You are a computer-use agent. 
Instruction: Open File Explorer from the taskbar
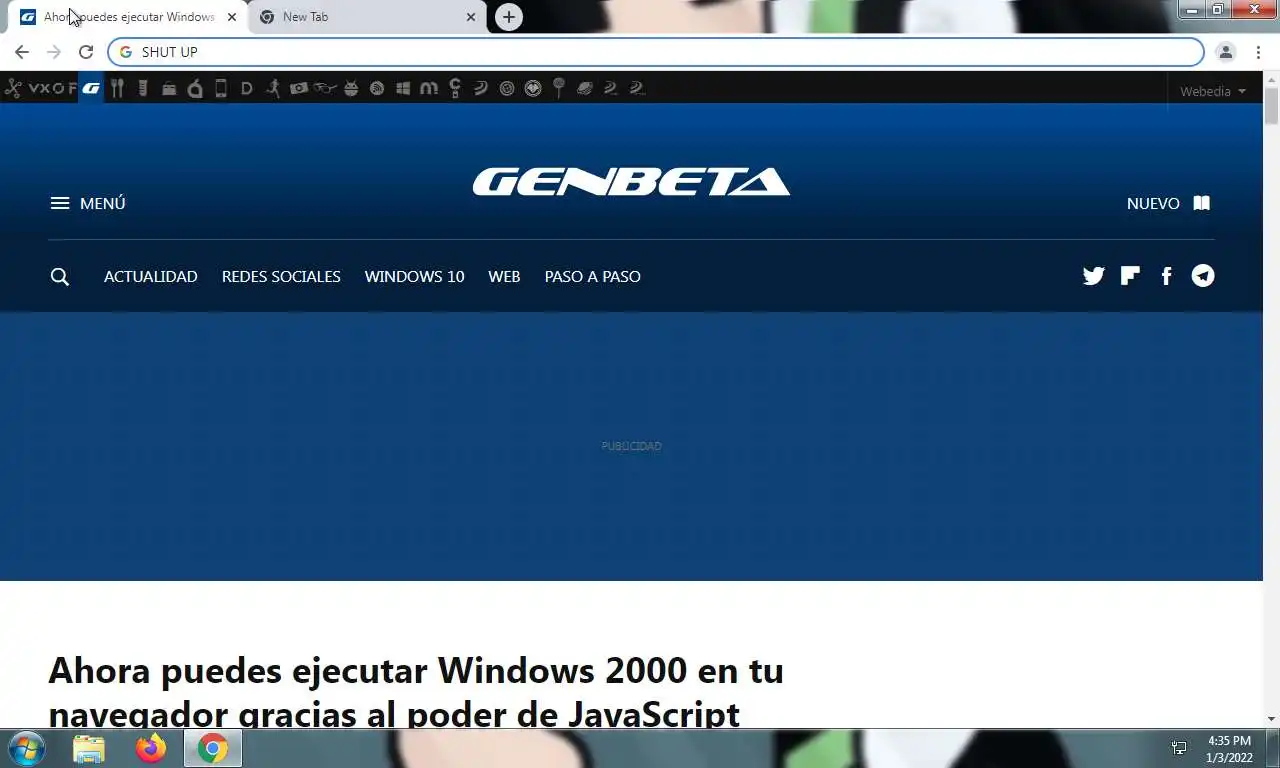point(89,748)
